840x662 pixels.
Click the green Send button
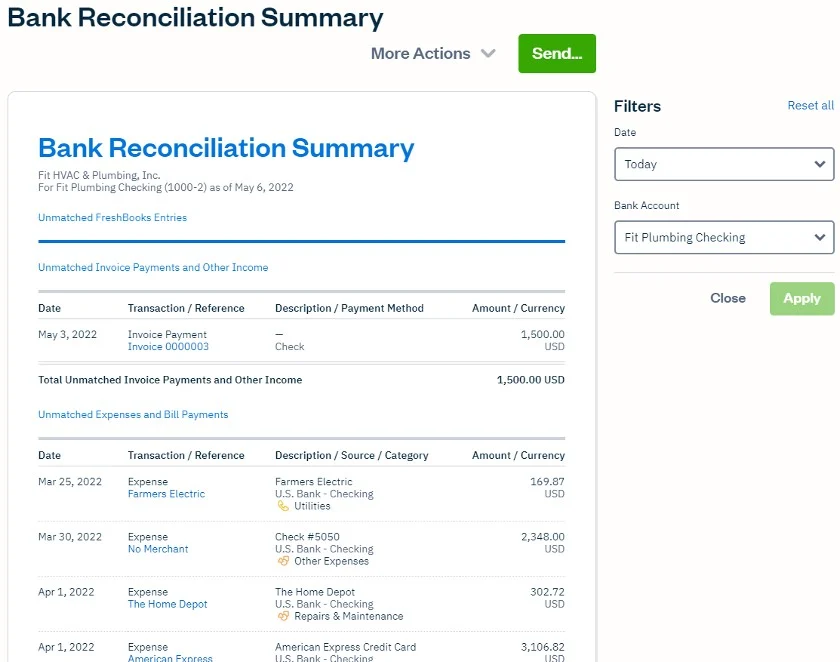pos(557,54)
